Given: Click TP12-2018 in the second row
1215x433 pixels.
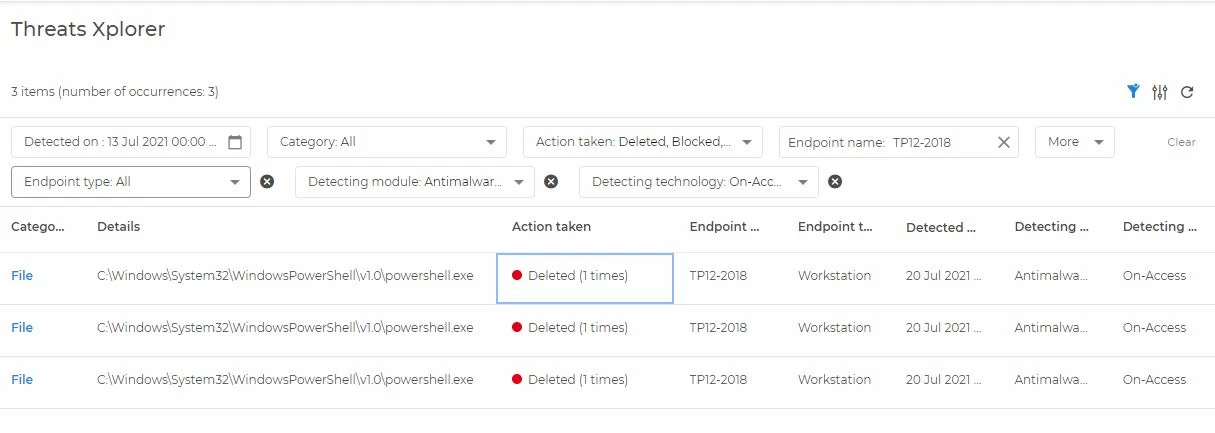Looking at the screenshot, I should (718, 327).
